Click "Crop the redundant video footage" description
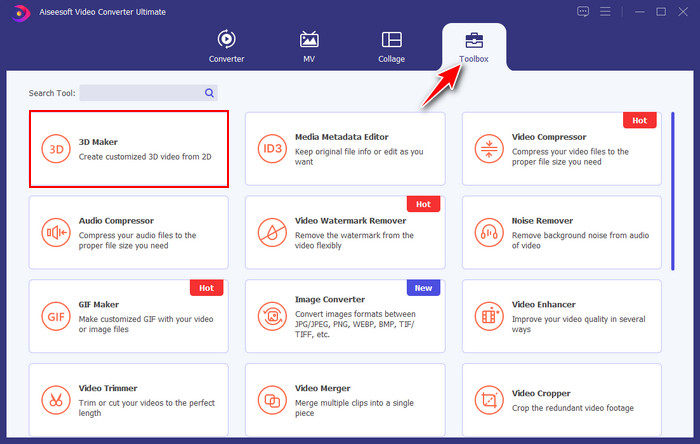 573,408
